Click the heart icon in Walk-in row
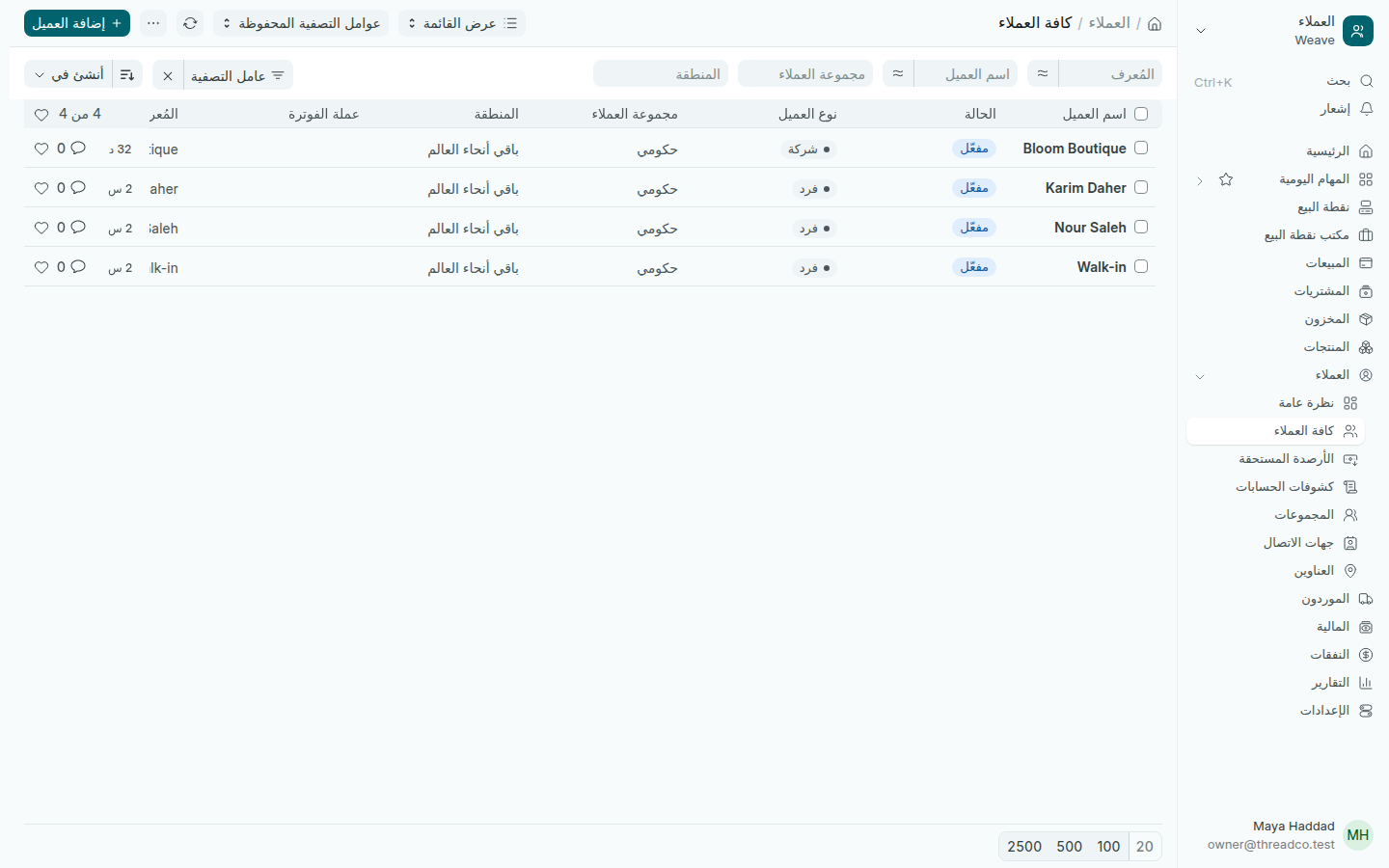This screenshot has height=868, width=1389. tap(41, 267)
